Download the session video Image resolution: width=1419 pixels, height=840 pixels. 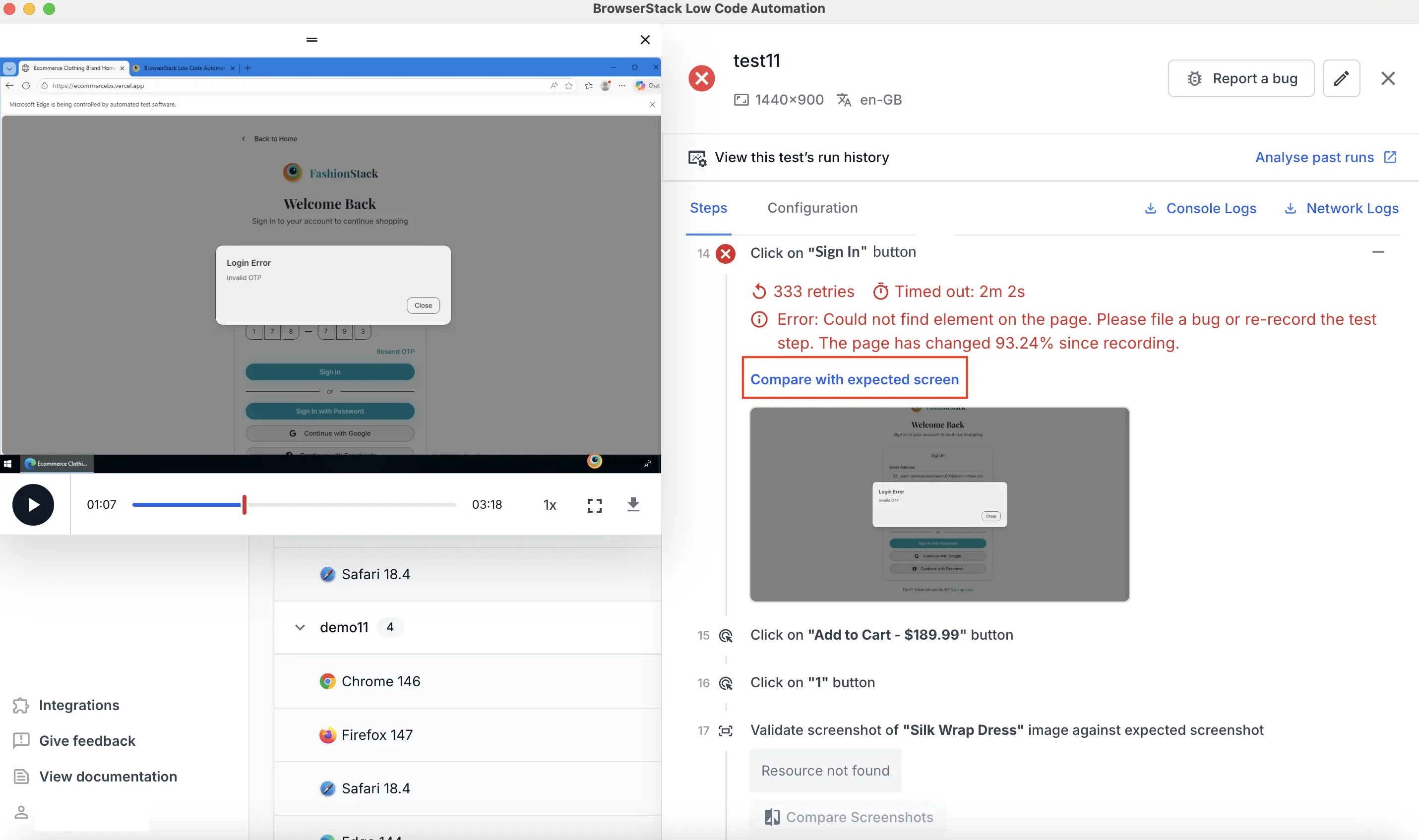tap(633, 504)
